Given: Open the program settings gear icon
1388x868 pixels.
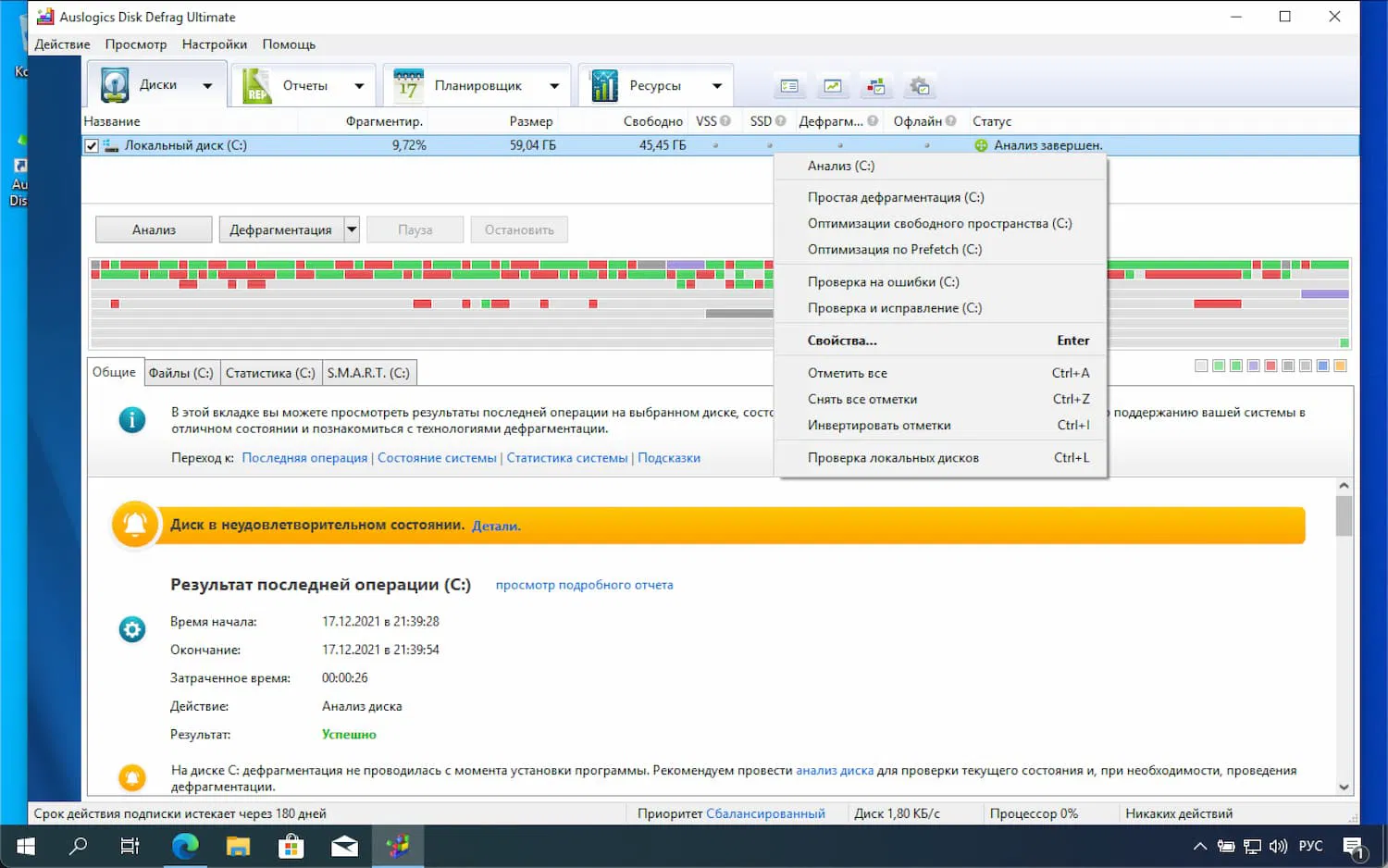Looking at the screenshot, I should tap(919, 85).
